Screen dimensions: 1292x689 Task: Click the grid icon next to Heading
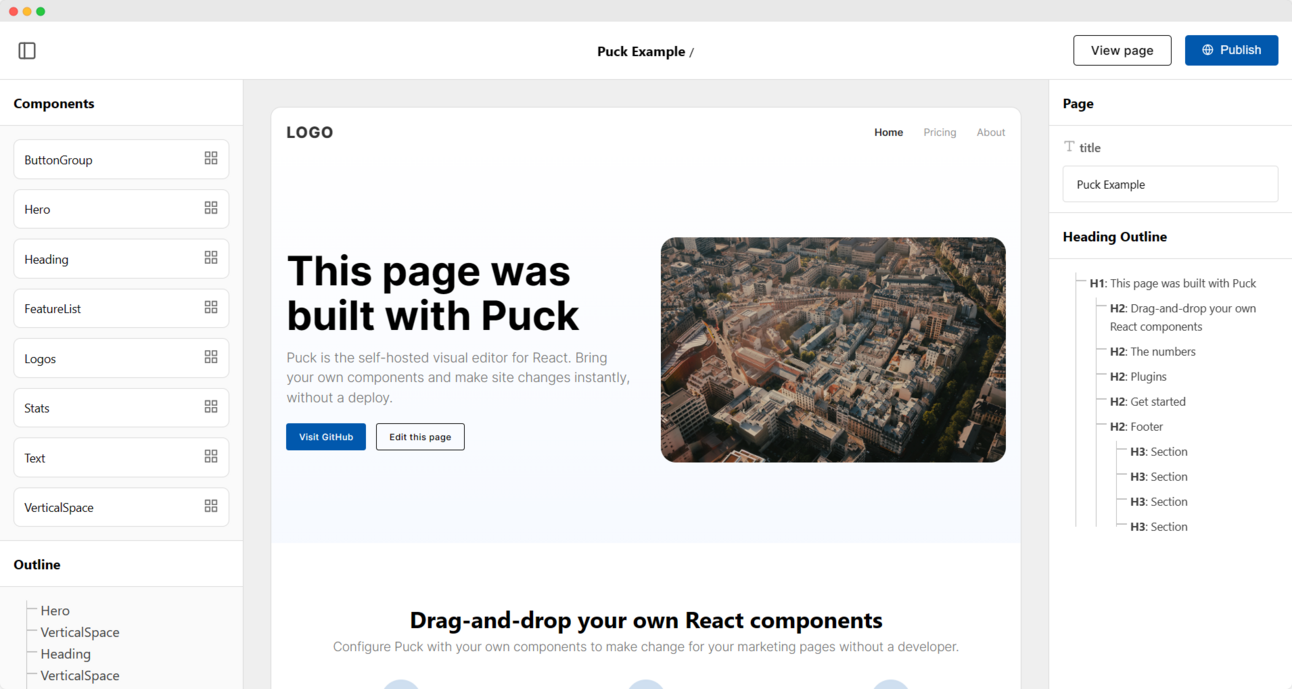(210, 257)
